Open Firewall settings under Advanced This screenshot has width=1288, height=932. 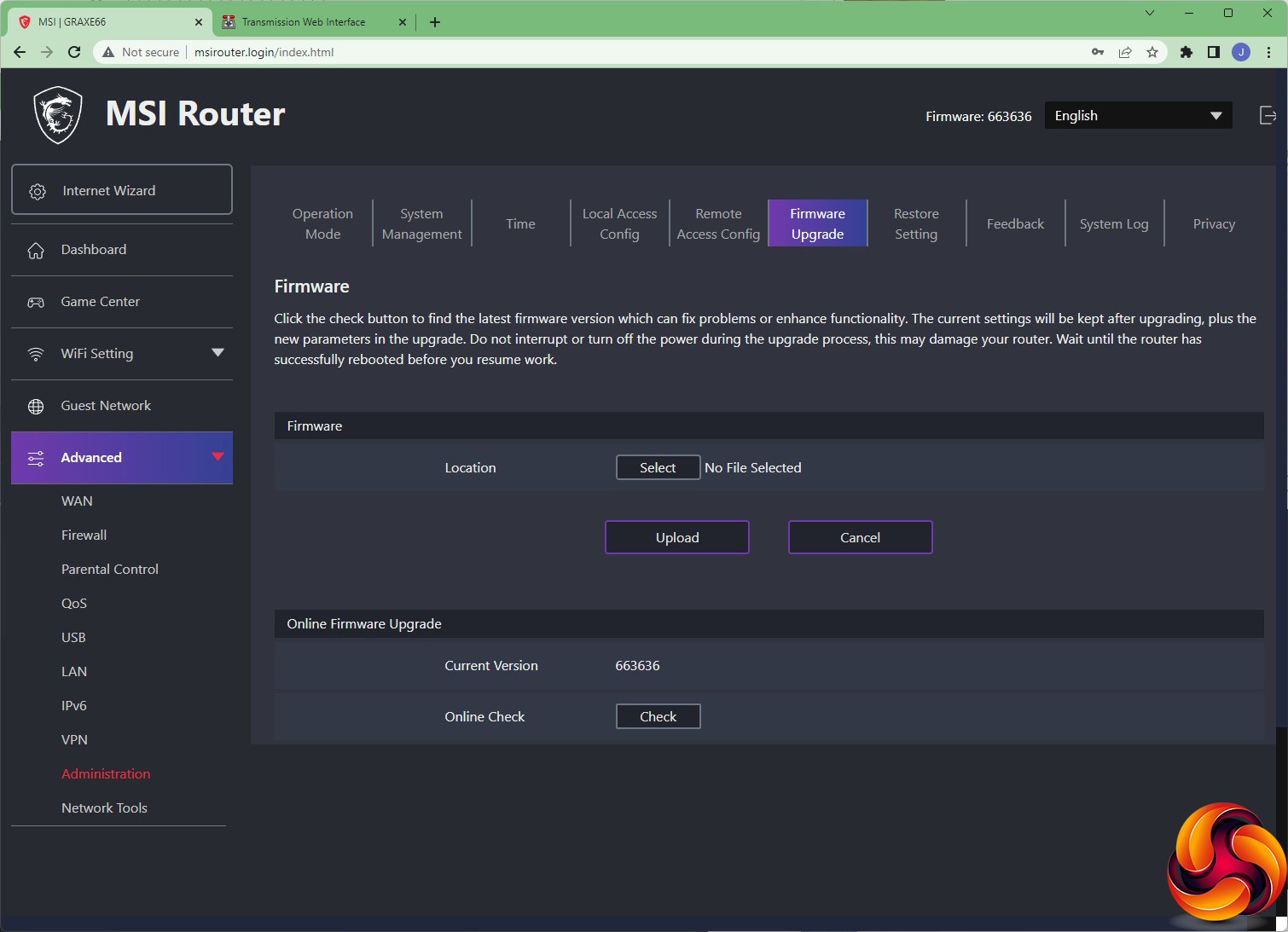pyautogui.click(x=84, y=535)
